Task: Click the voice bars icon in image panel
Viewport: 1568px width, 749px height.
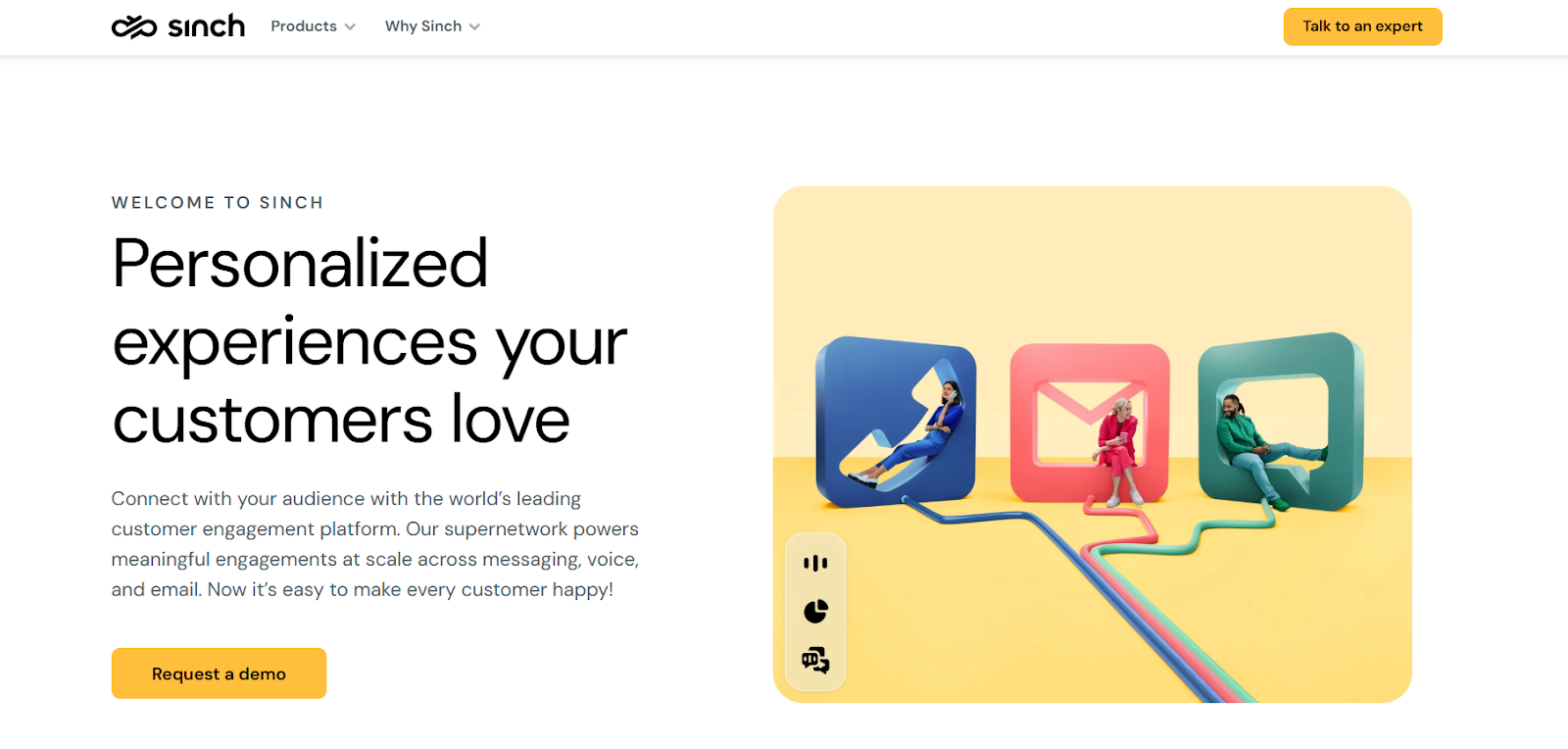Action: 815,563
